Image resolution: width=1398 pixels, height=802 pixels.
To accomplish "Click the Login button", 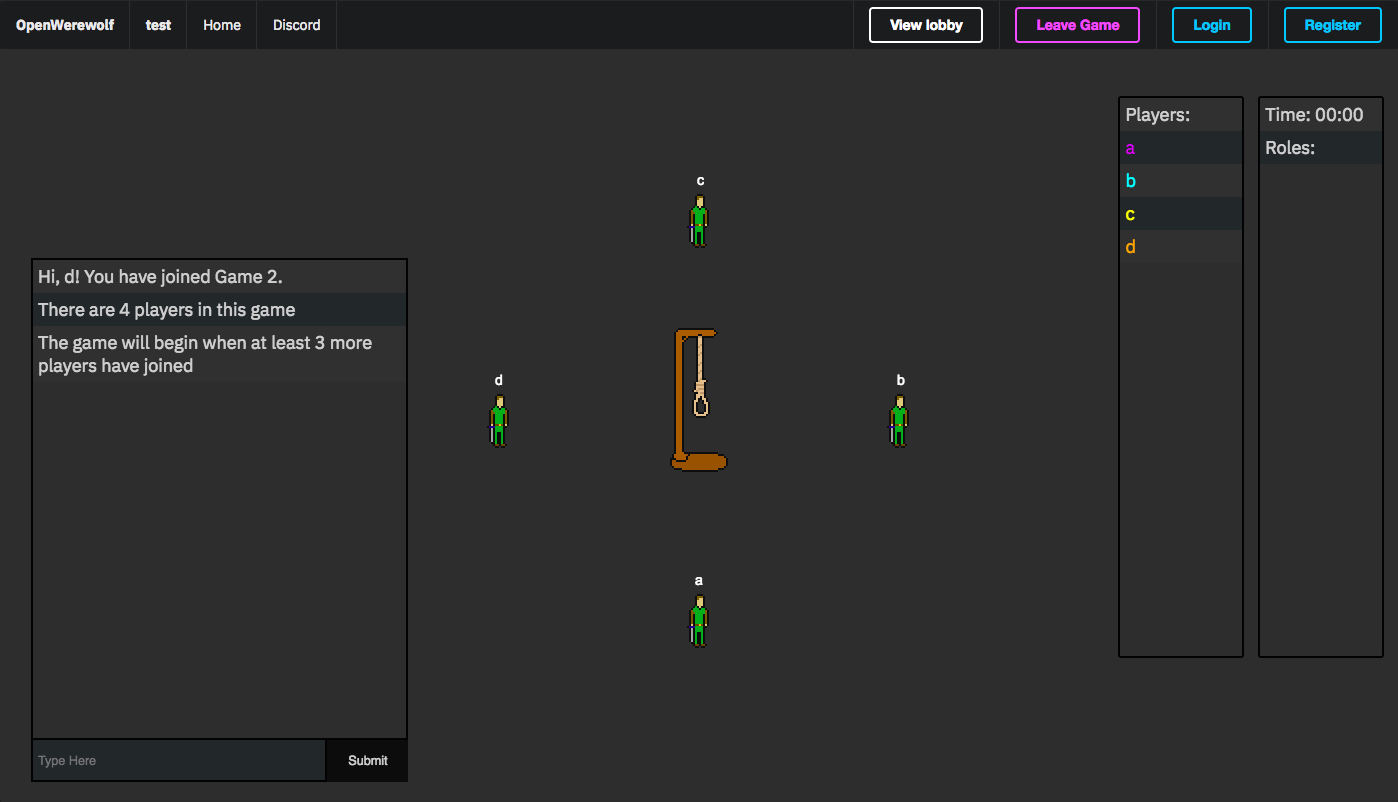I will (x=1211, y=25).
